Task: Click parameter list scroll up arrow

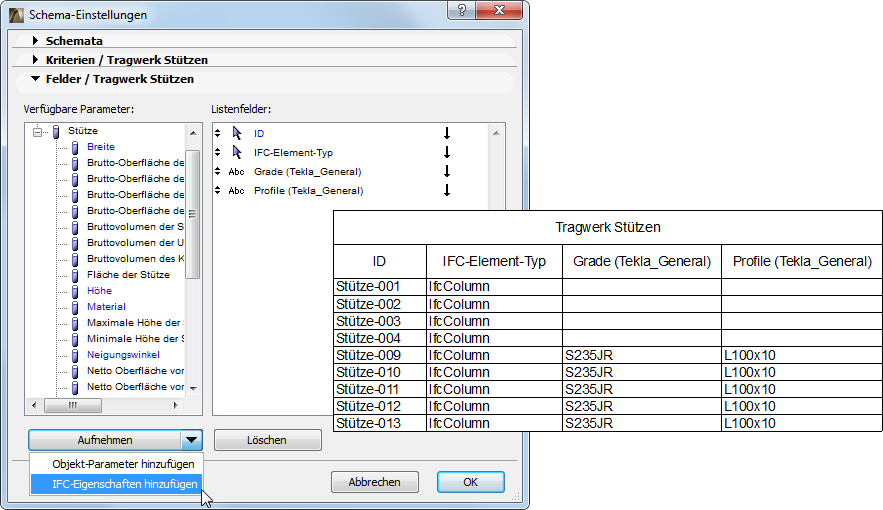Action: pos(193,133)
